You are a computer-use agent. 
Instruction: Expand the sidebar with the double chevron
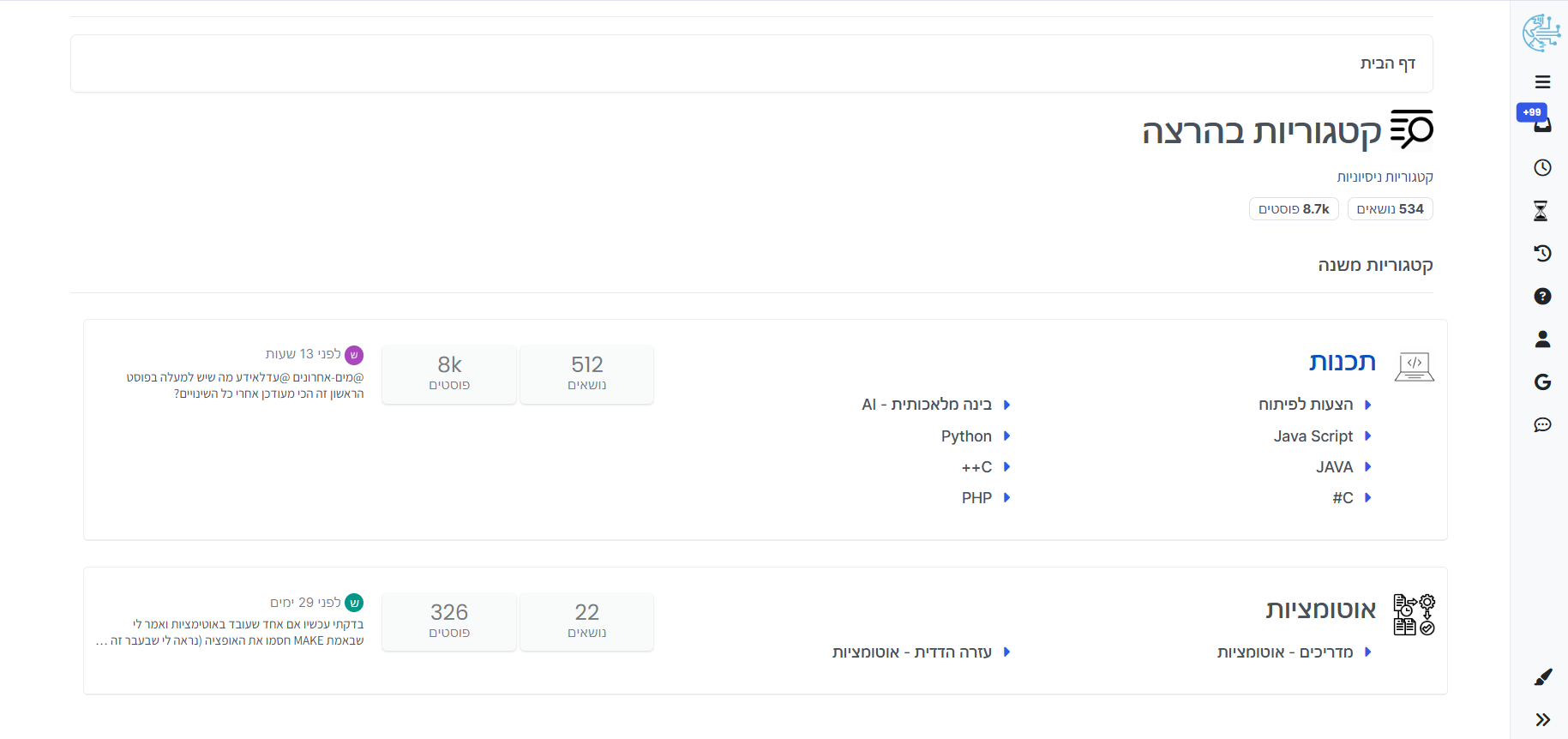tap(1542, 719)
